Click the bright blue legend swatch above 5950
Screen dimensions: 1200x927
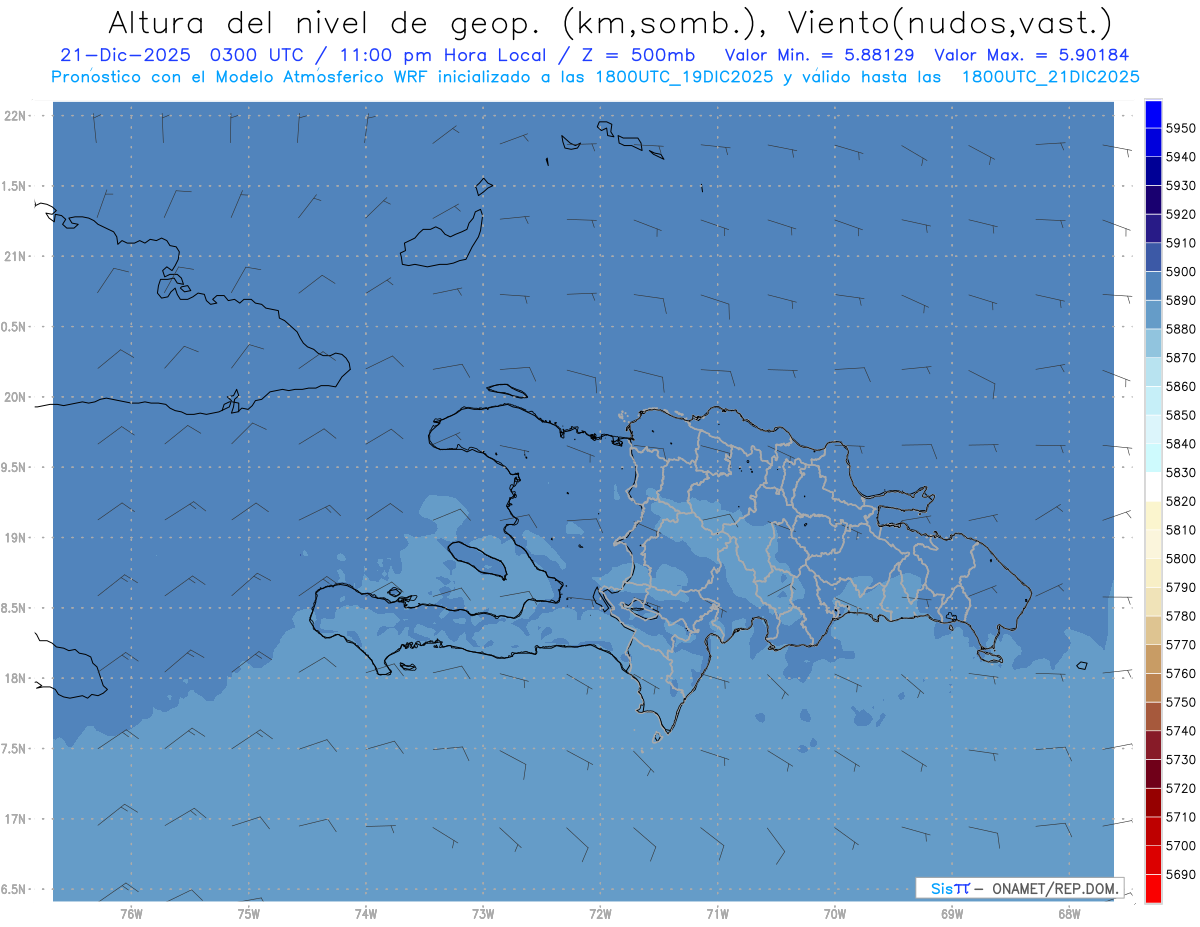(x=1153, y=114)
